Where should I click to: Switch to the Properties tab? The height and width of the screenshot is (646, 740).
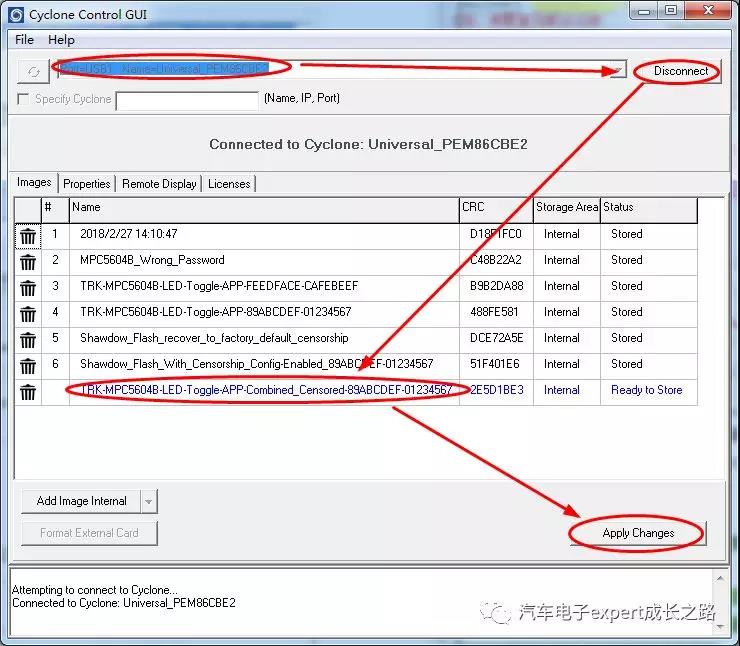coord(87,184)
